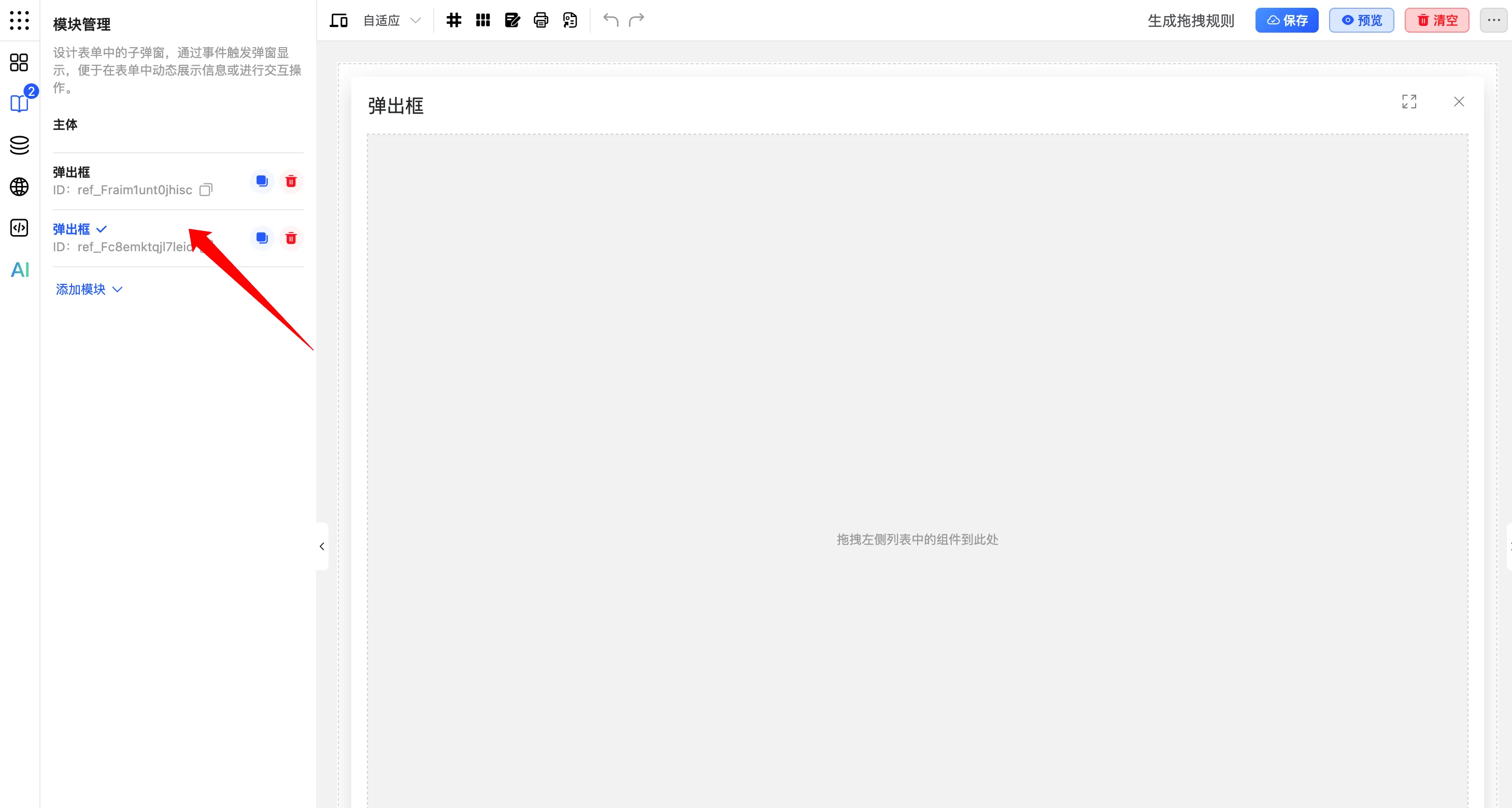Click 生成拖拽规则 in the top bar
Image resolution: width=1512 pixels, height=808 pixels.
point(1190,20)
